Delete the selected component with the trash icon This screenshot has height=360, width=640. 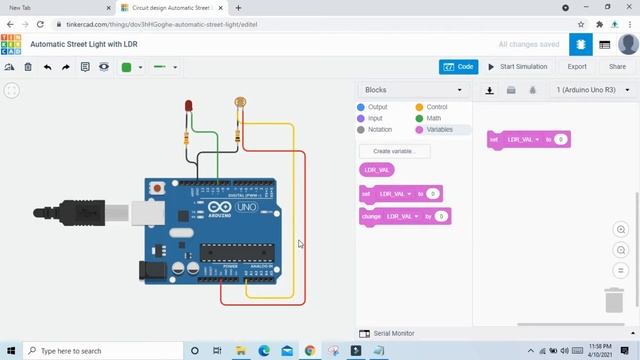pyautogui.click(x=28, y=67)
